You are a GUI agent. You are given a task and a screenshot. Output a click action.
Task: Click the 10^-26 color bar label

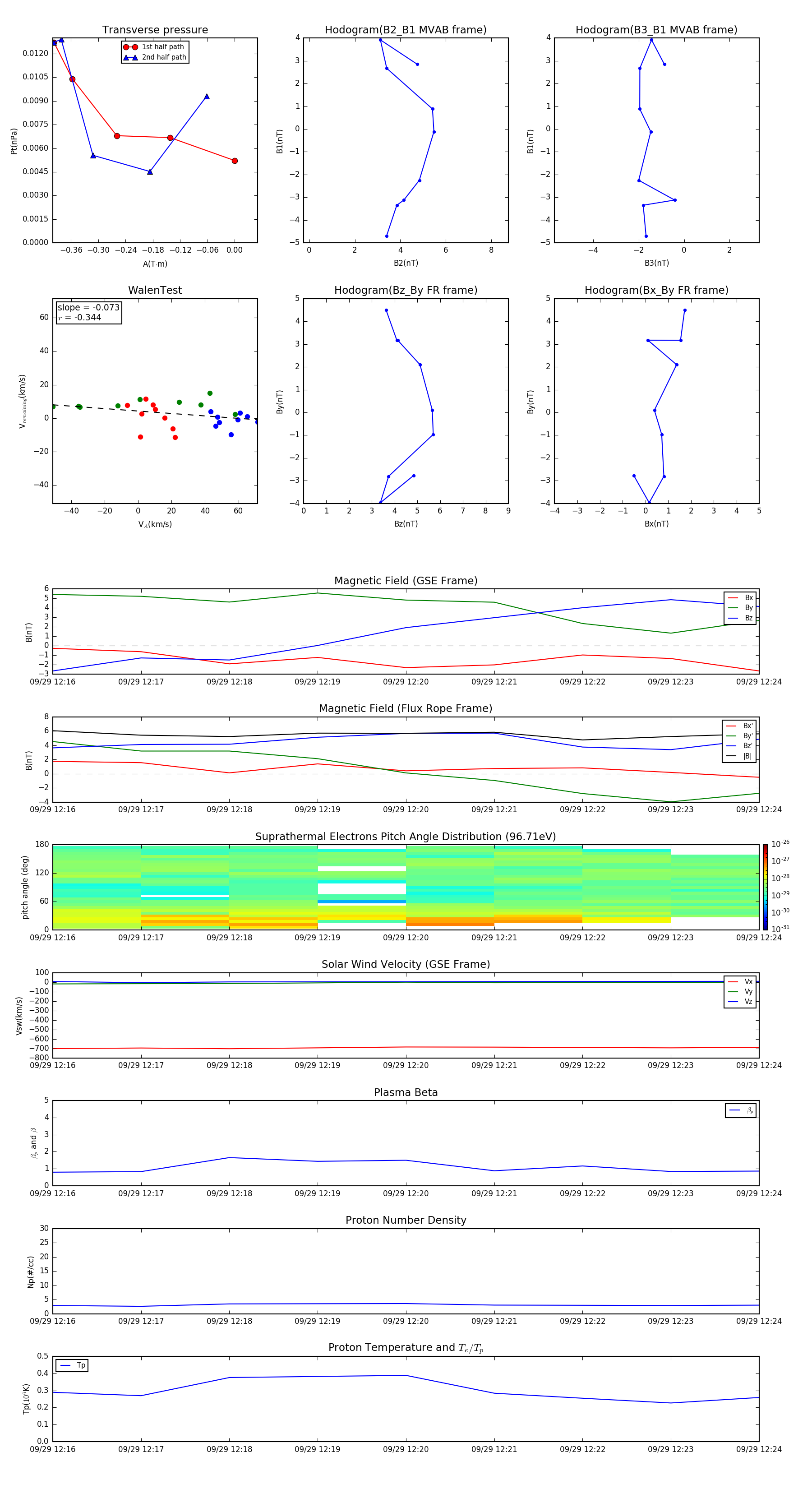pos(780,844)
